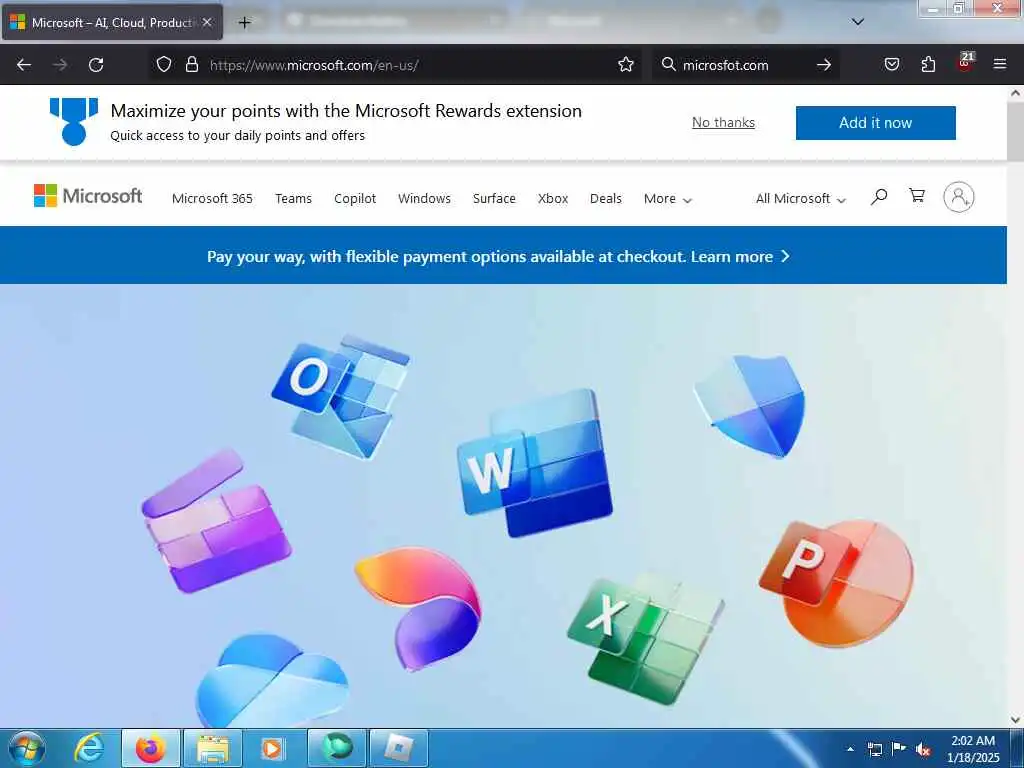Click the Microsoft logo
Image resolution: width=1024 pixels, height=768 pixels.
88,196
